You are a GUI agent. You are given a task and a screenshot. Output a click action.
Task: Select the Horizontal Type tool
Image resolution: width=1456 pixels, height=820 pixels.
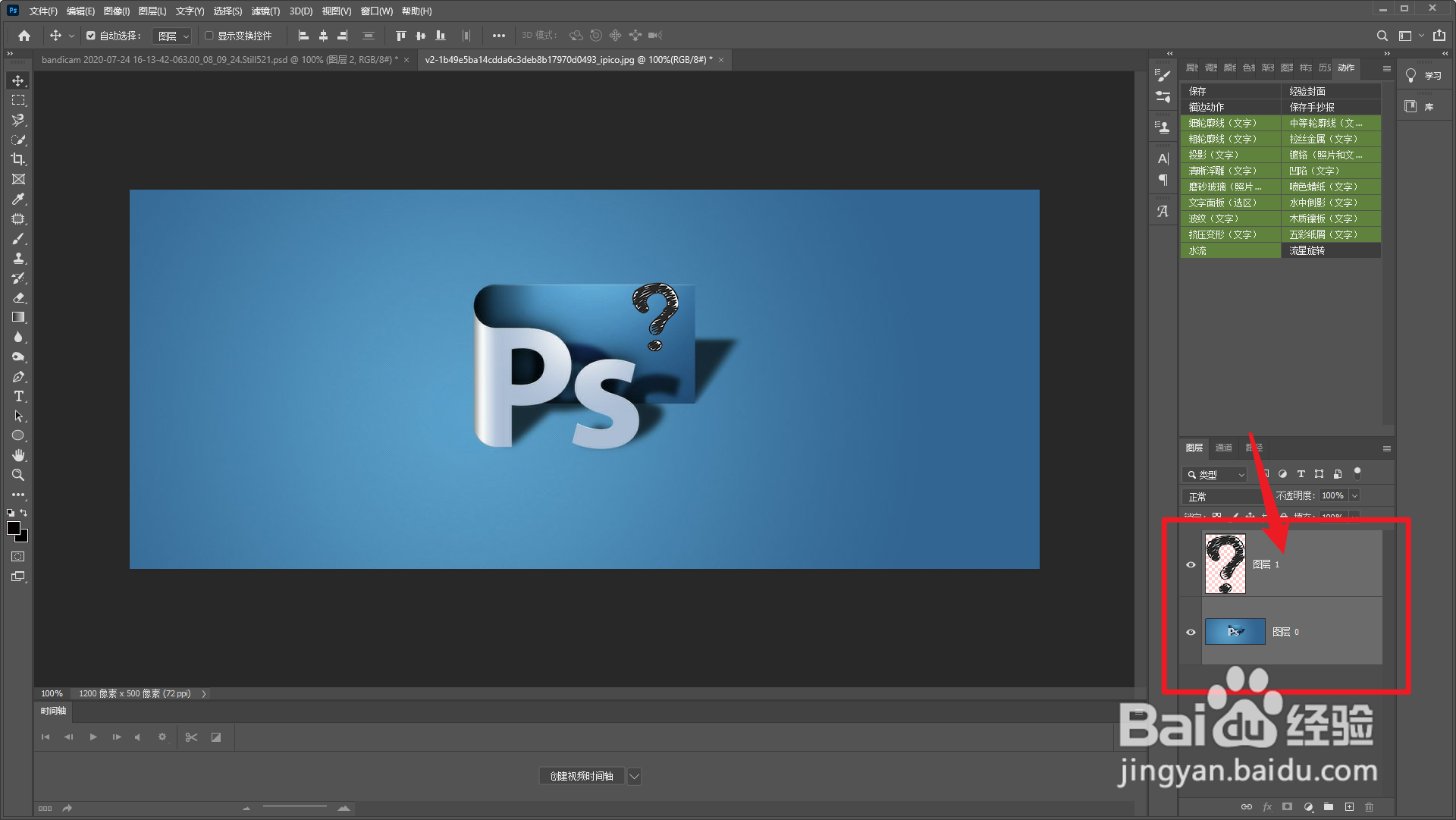tap(18, 397)
